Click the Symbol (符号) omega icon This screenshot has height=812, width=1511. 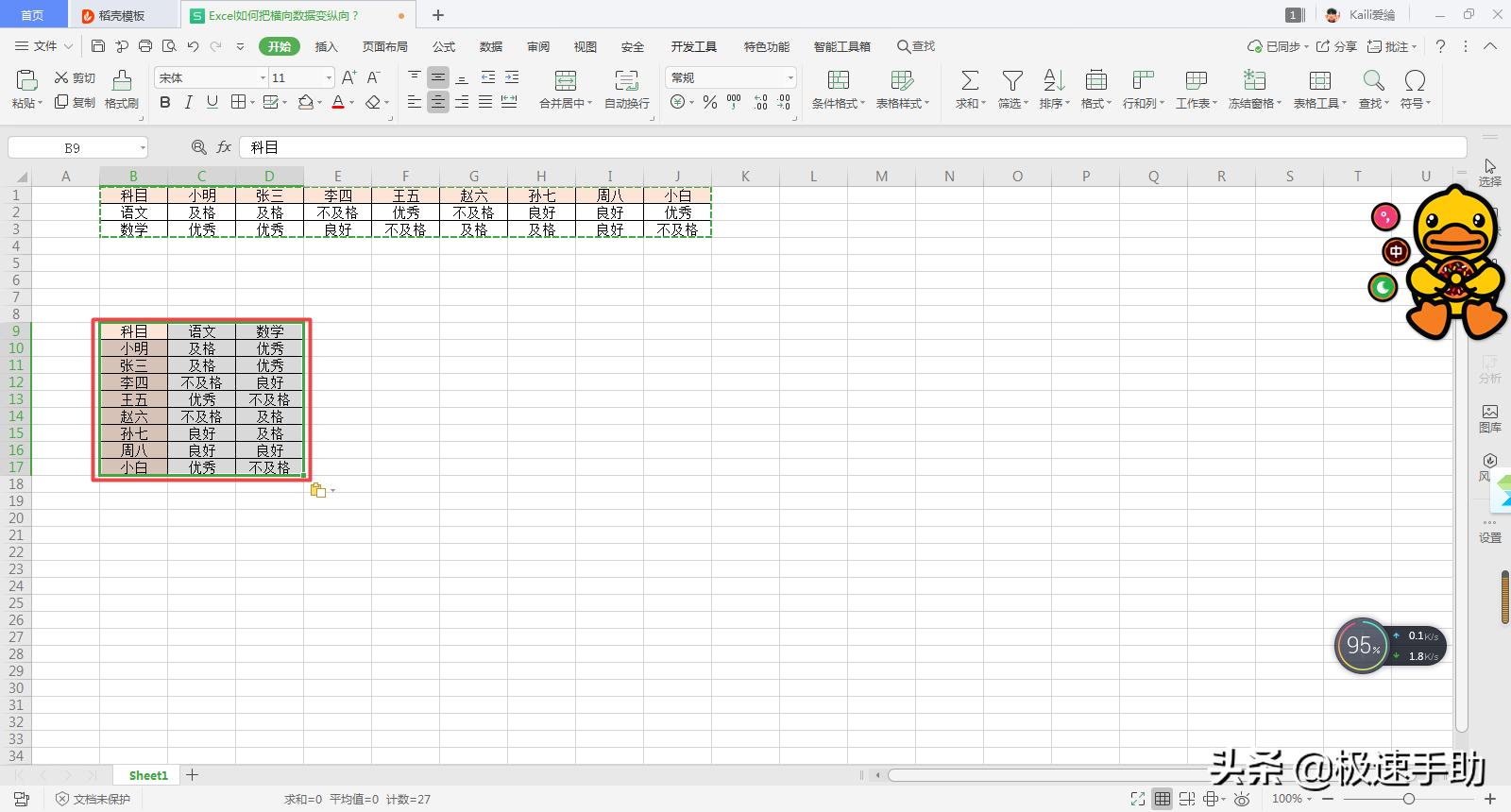[x=1415, y=81]
